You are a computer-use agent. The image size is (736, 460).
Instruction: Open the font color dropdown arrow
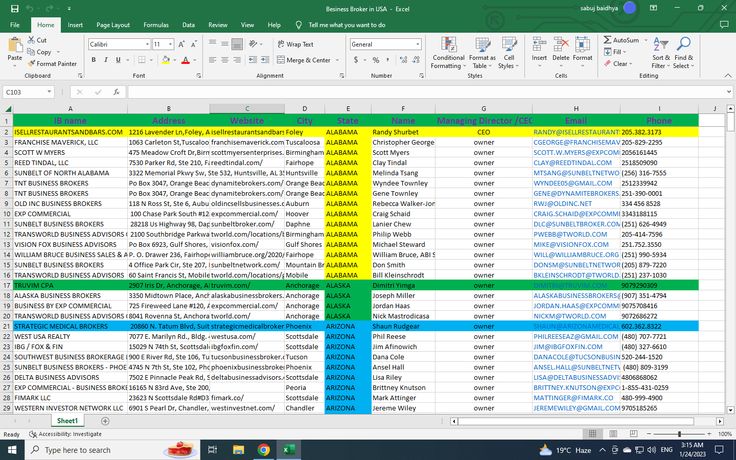click(195, 60)
